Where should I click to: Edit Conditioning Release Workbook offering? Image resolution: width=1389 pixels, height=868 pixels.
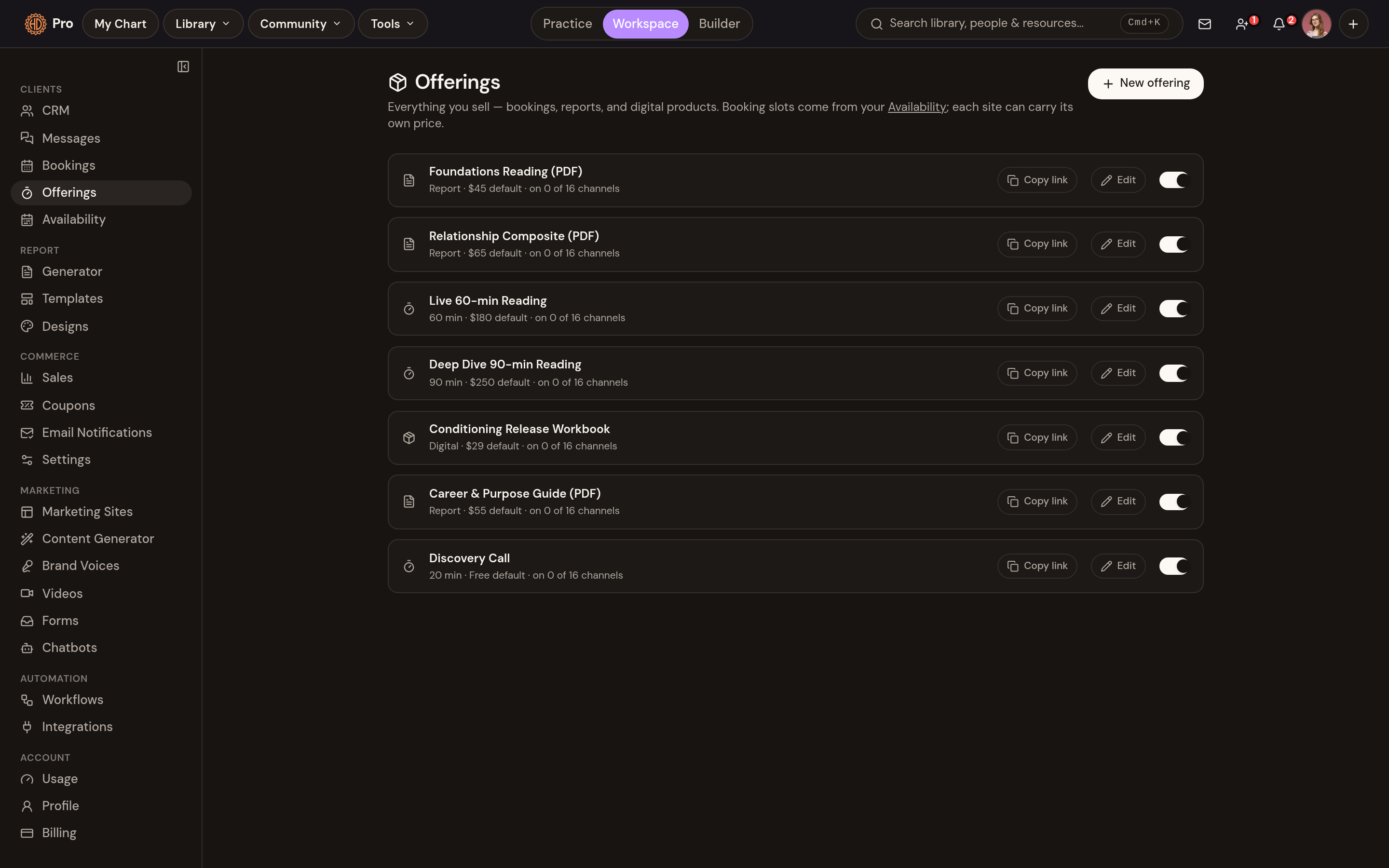1117,437
